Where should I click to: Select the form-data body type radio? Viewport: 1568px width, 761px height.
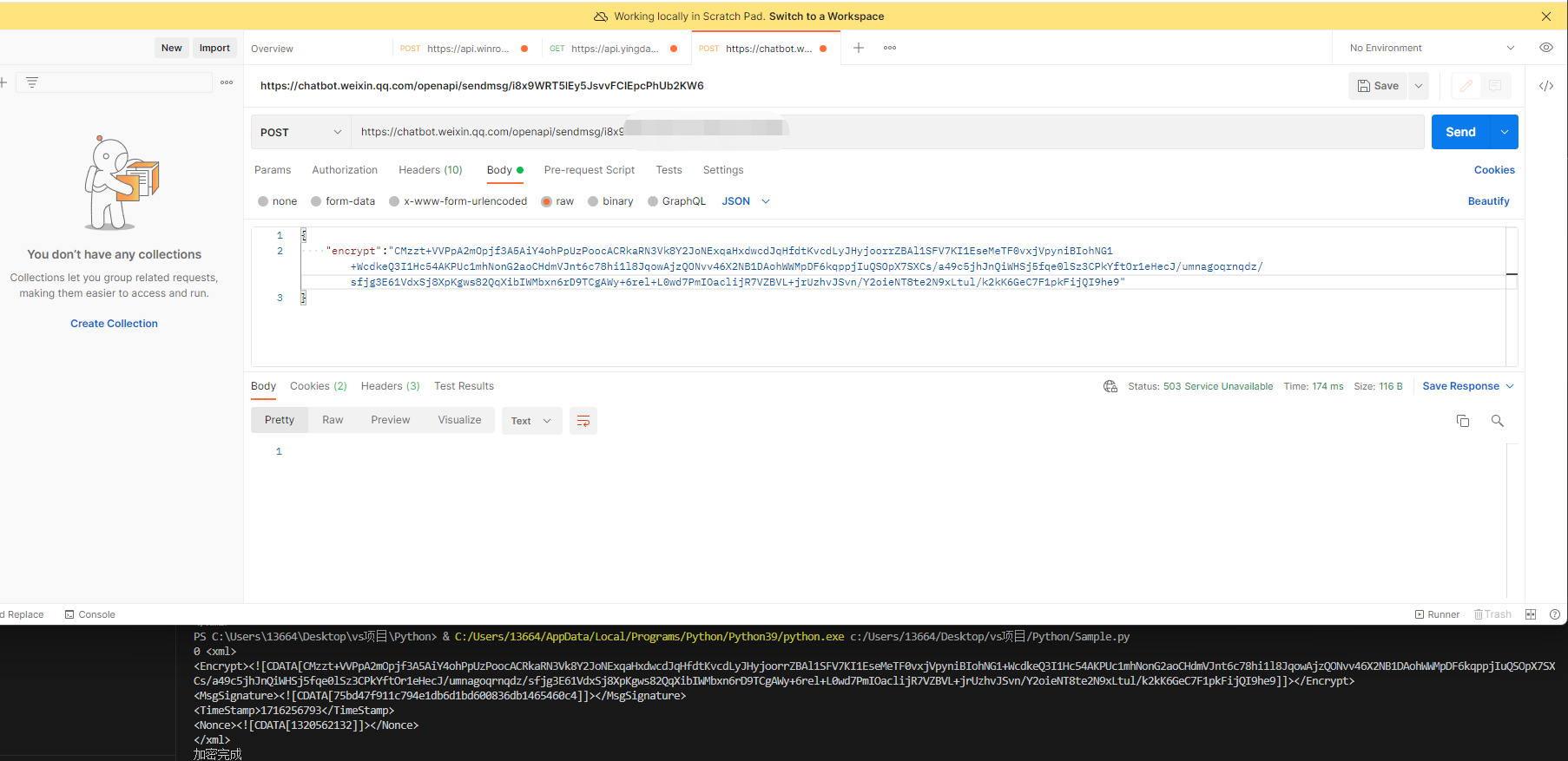click(316, 201)
